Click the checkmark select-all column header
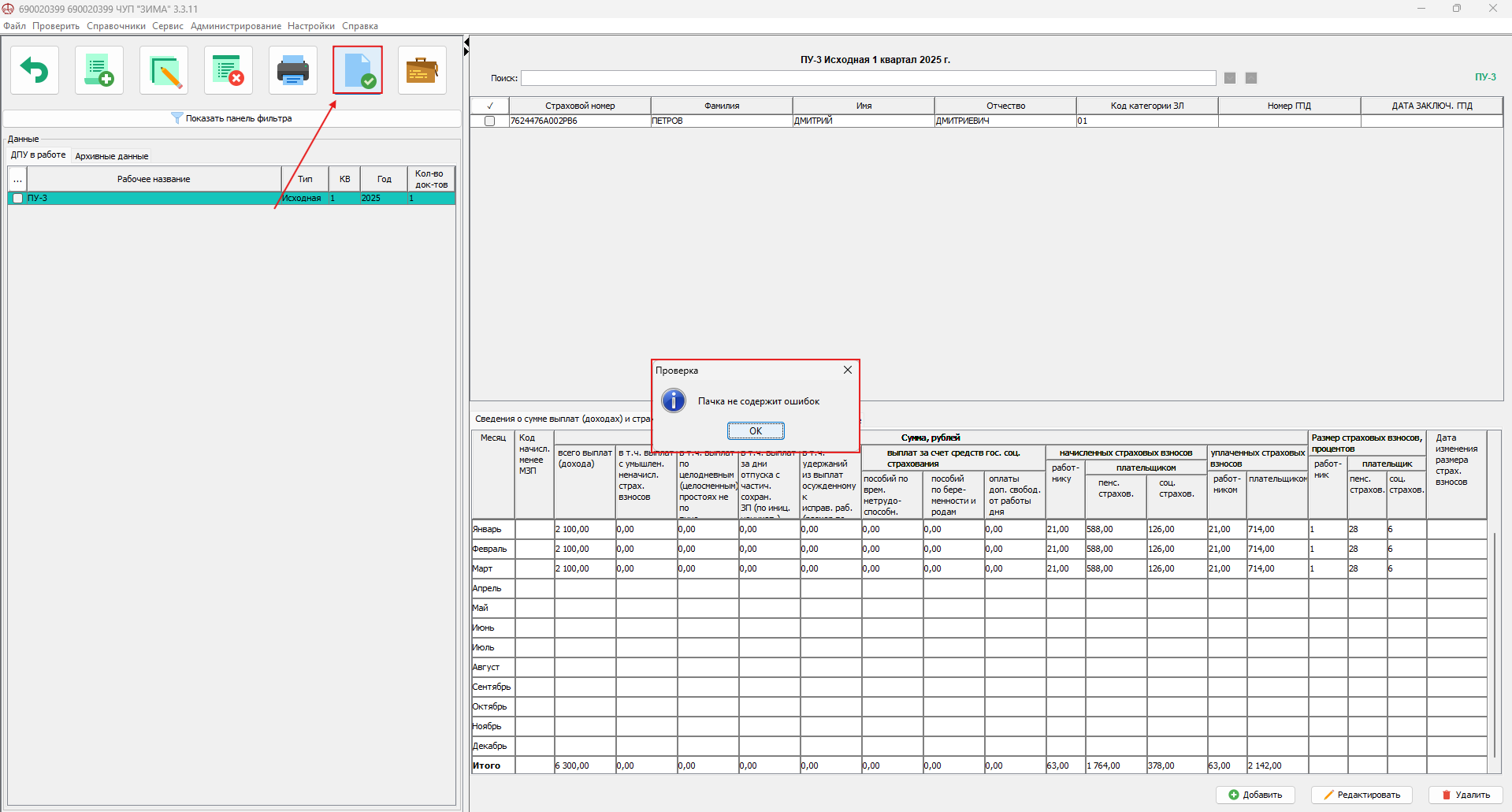 (x=489, y=106)
